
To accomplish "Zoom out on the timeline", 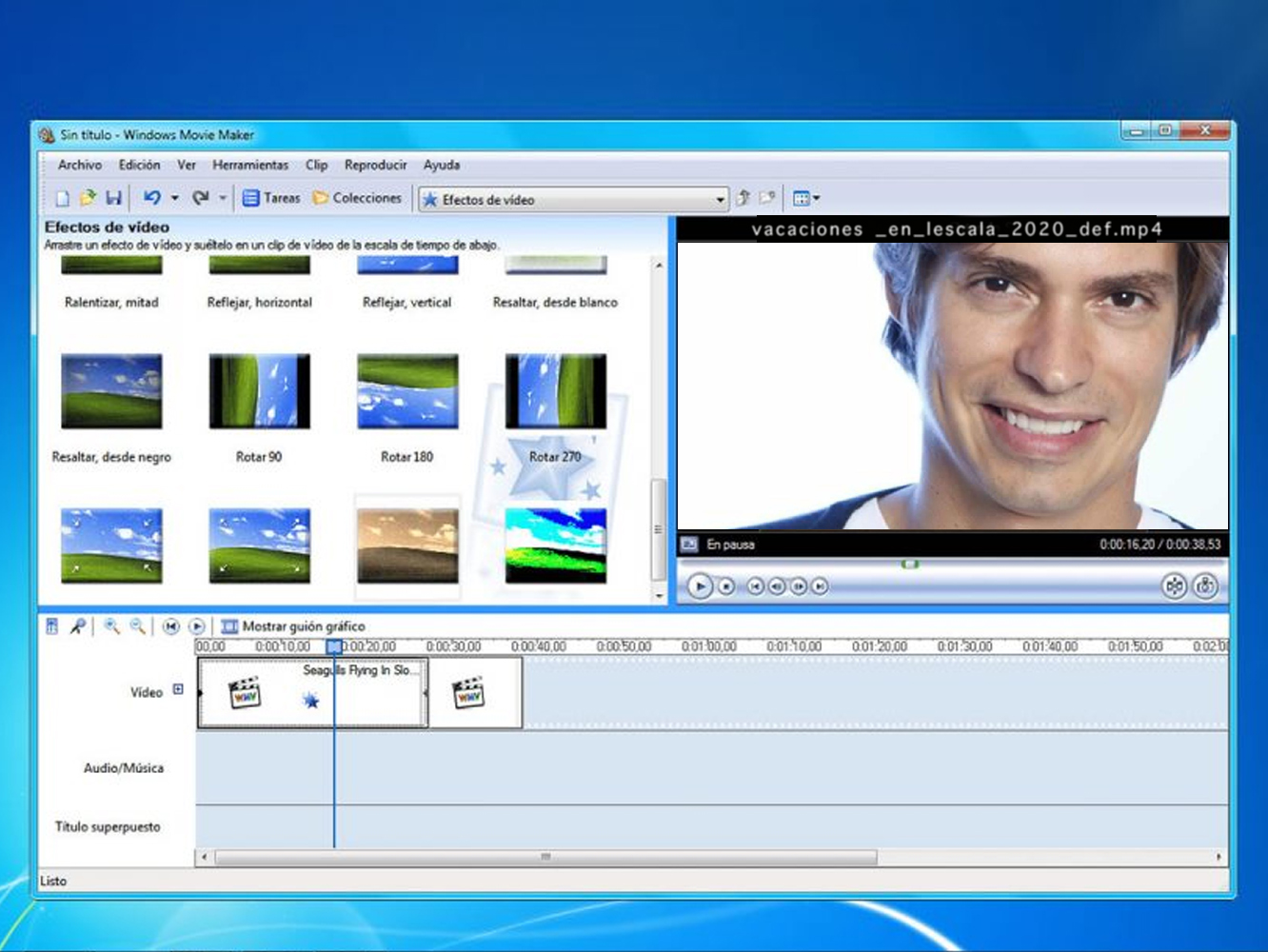I will point(138,626).
